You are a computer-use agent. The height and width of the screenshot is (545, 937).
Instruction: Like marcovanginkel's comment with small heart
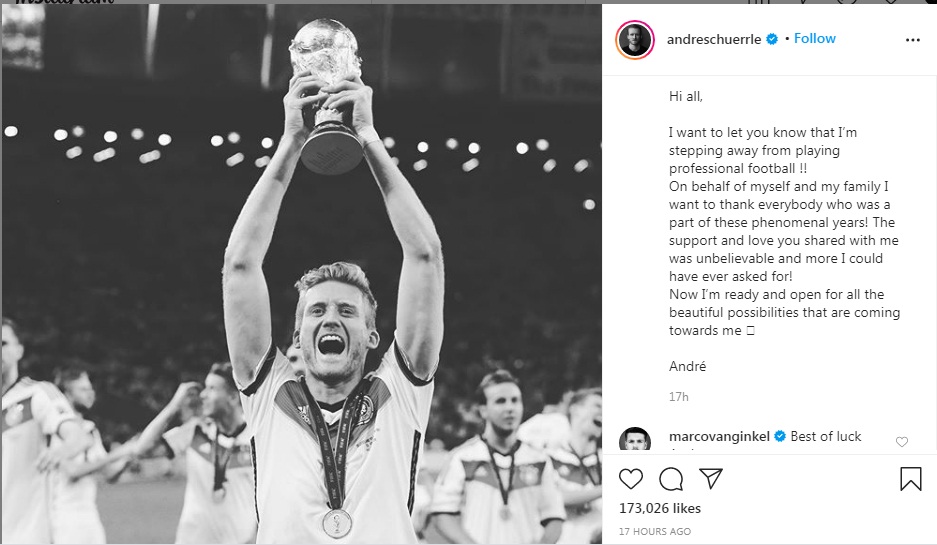coord(902,442)
